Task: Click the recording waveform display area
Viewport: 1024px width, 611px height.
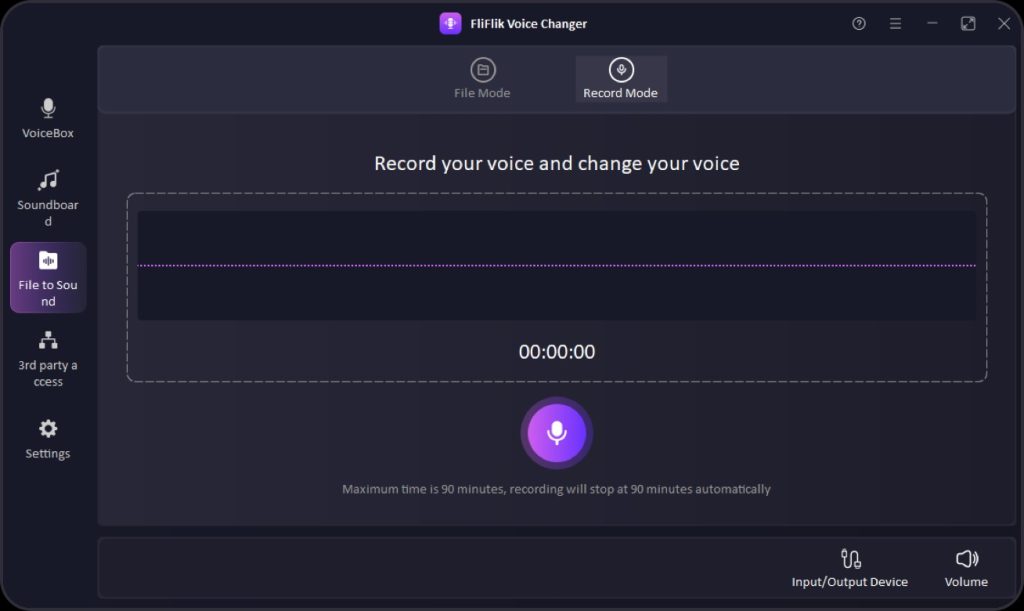Action: coord(556,266)
